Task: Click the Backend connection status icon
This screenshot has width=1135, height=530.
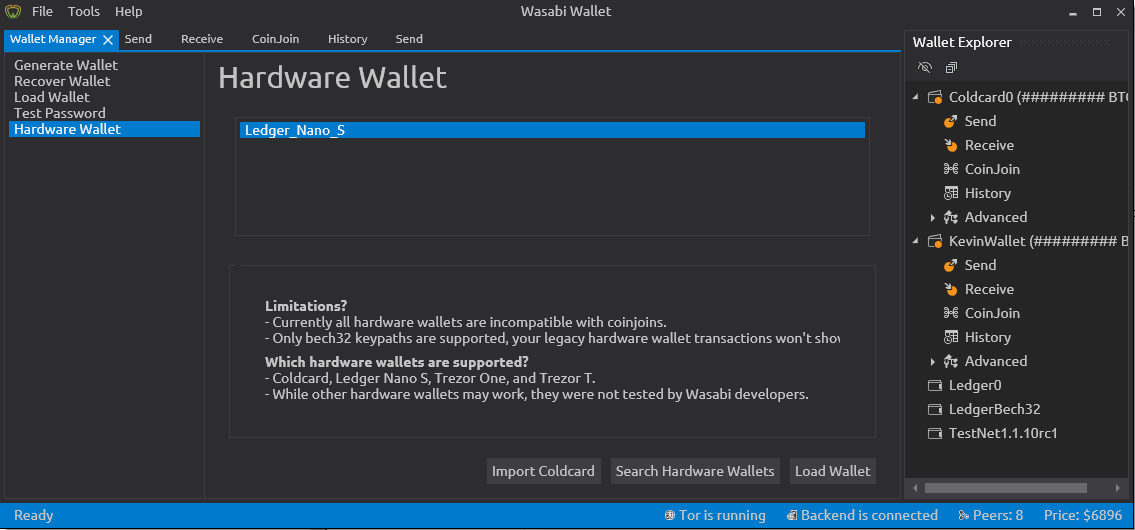Action: pos(792,516)
